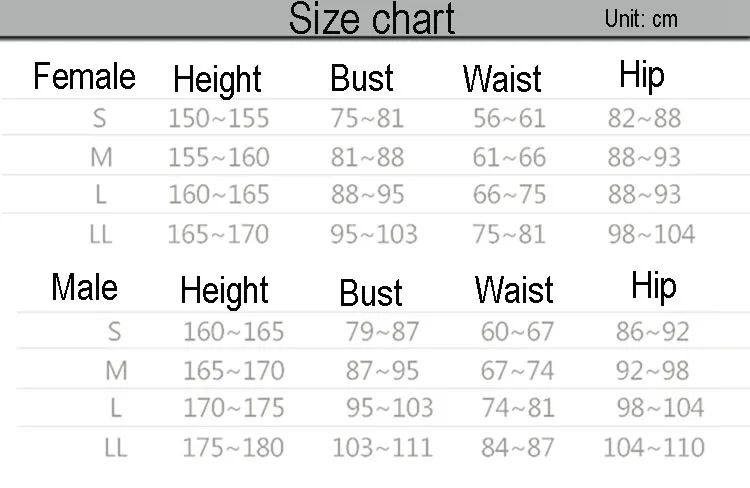The image size is (750, 488).
Task: Click the 'Male' section heading
Action: (x=85, y=287)
